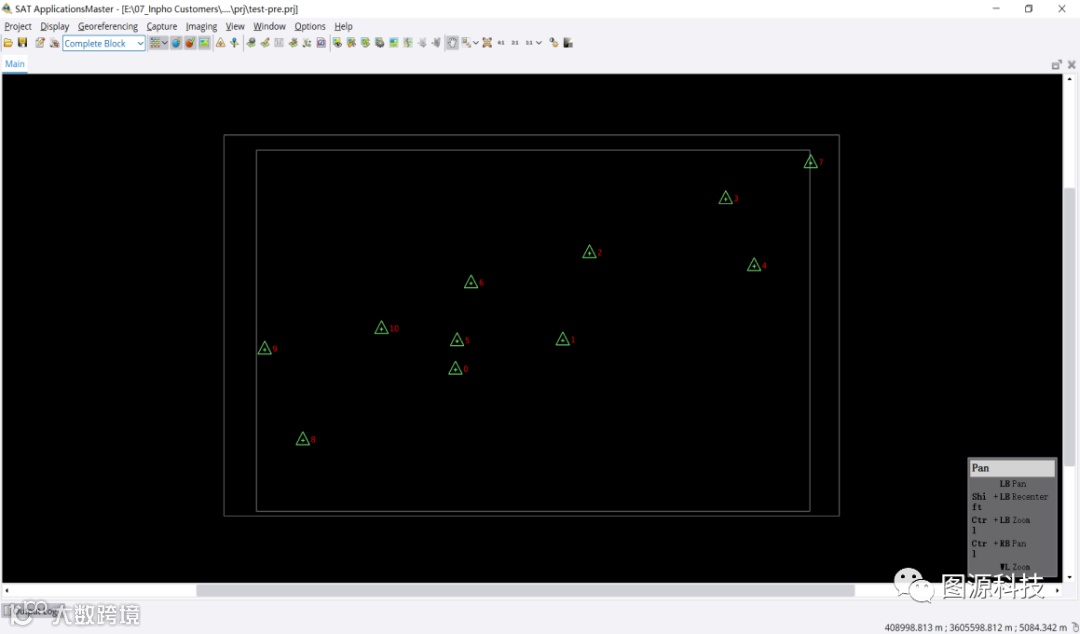Viewport: 1080px width, 634px height.
Task: Set zoom to 1:1
Action: tap(529, 43)
